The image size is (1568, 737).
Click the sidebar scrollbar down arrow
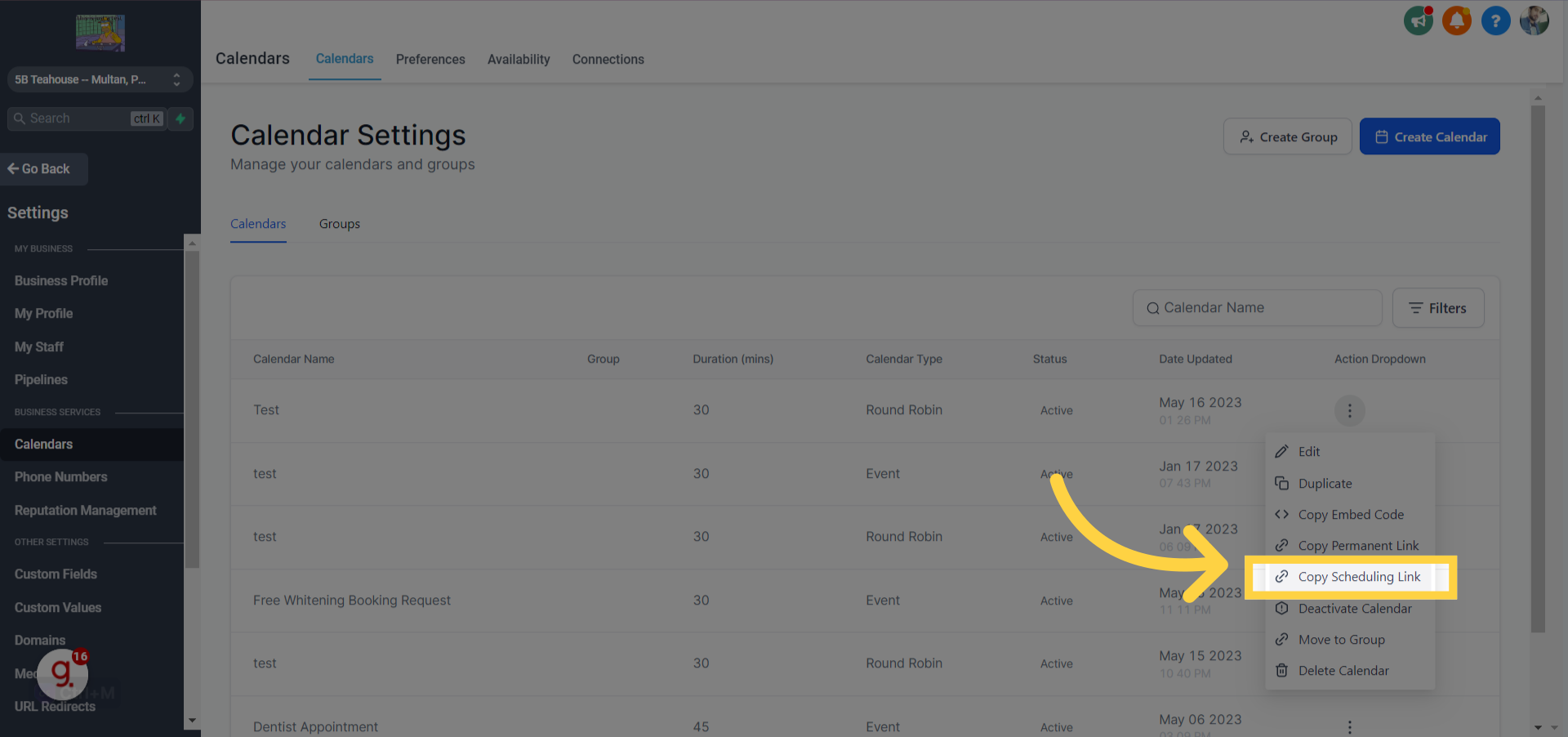point(192,721)
